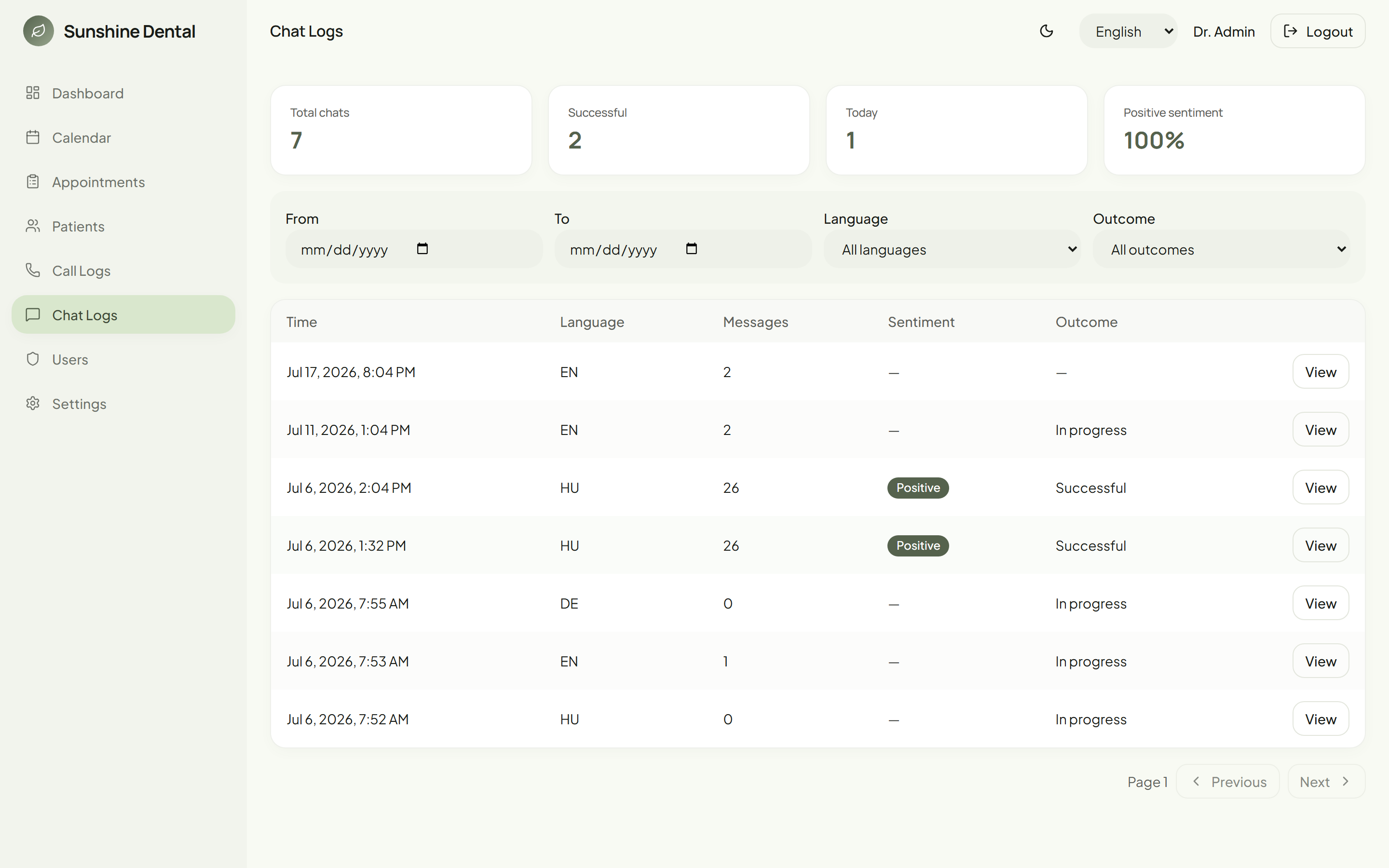Click the DE language cell
Viewport: 1389px width, 868px height.
pos(569,603)
